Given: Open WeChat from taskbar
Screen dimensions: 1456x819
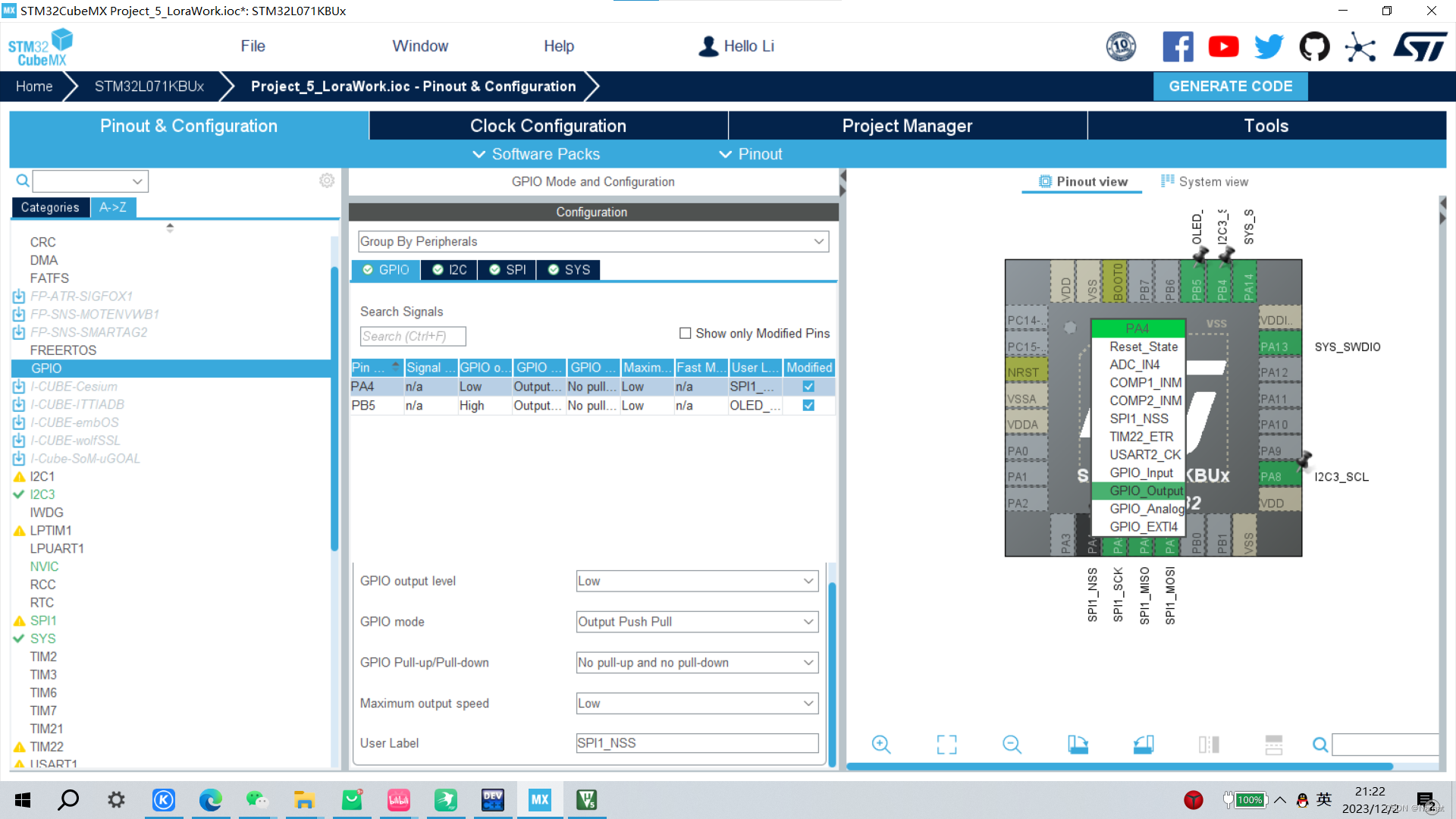Looking at the screenshot, I should click(x=257, y=800).
